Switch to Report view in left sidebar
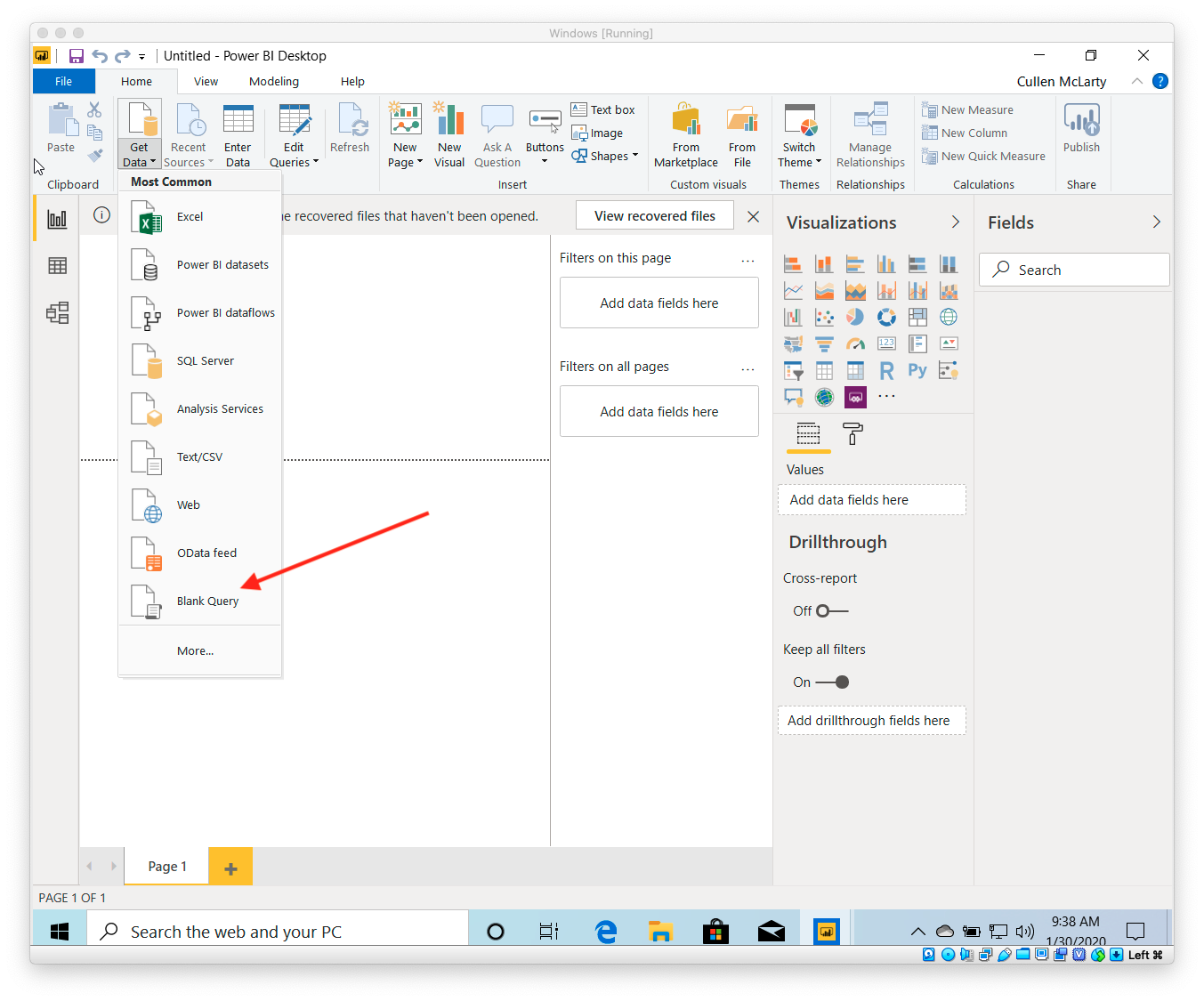The width and height of the screenshot is (1204, 1001). click(x=57, y=219)
